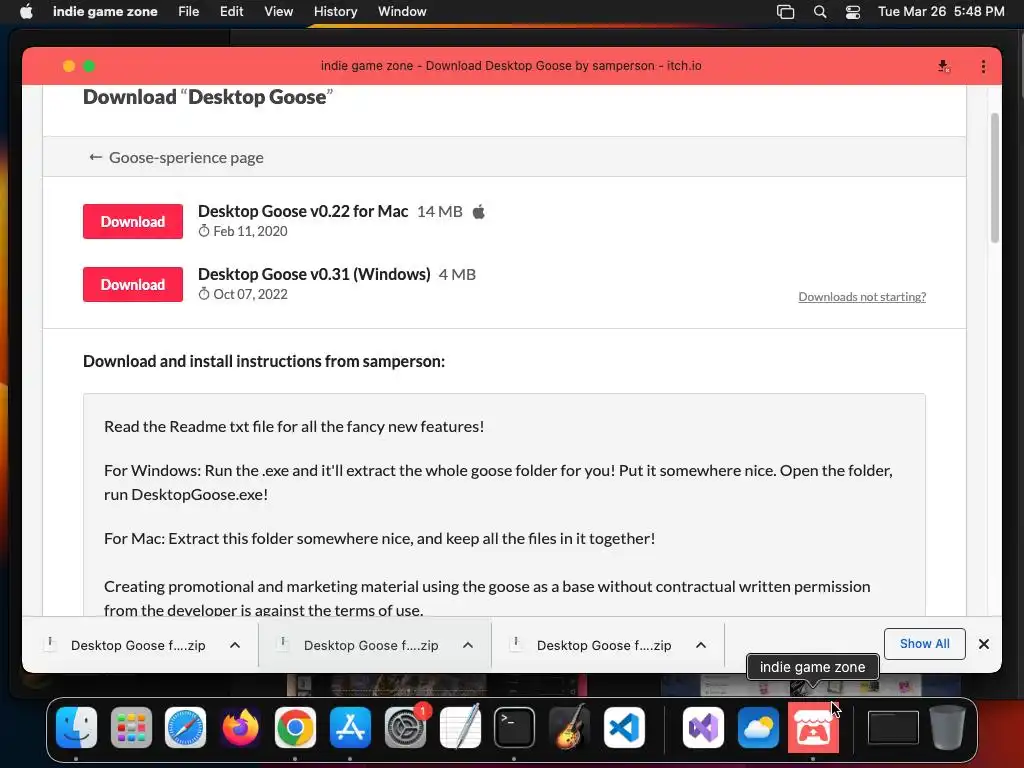Screen dimensions: 1024x768
Task: Open Terminal from the Dock
Action: [x=515, y=727]
